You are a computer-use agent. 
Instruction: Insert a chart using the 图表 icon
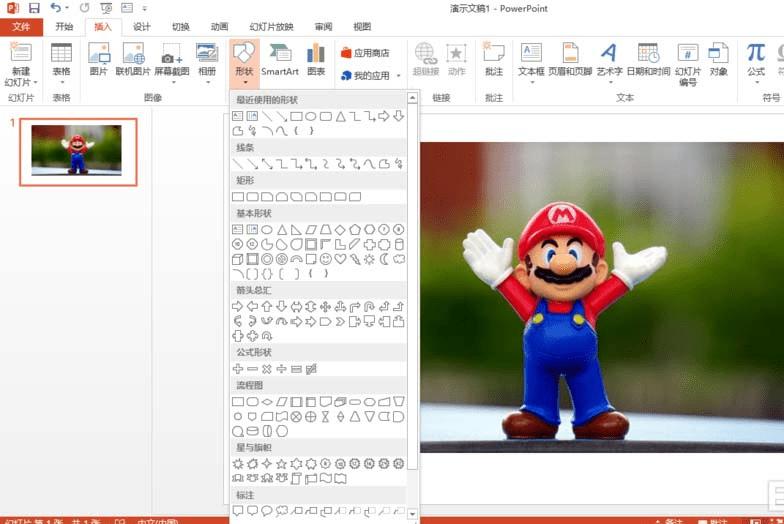pos(316,60)
